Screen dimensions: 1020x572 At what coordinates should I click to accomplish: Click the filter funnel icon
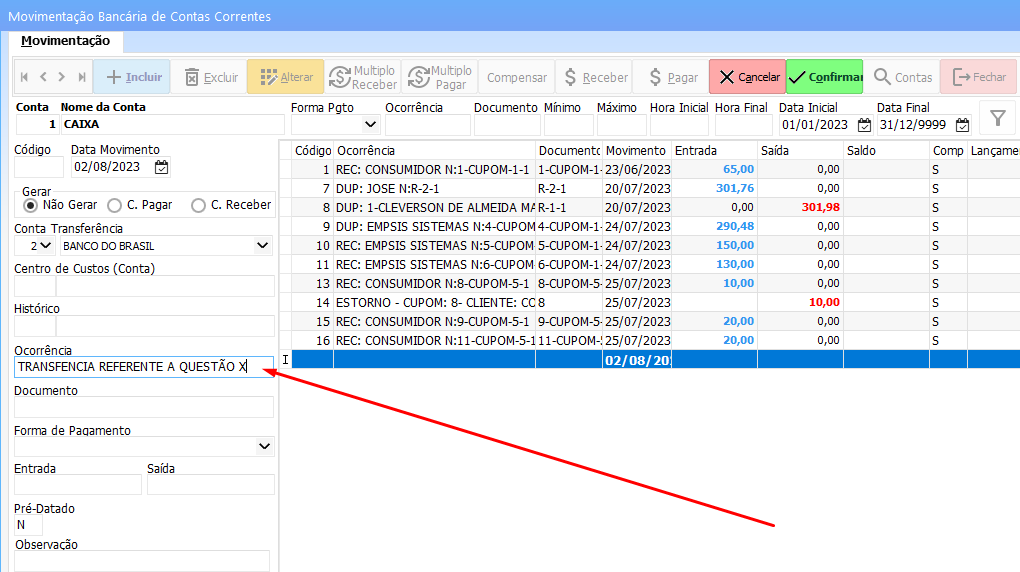[998, 118]
